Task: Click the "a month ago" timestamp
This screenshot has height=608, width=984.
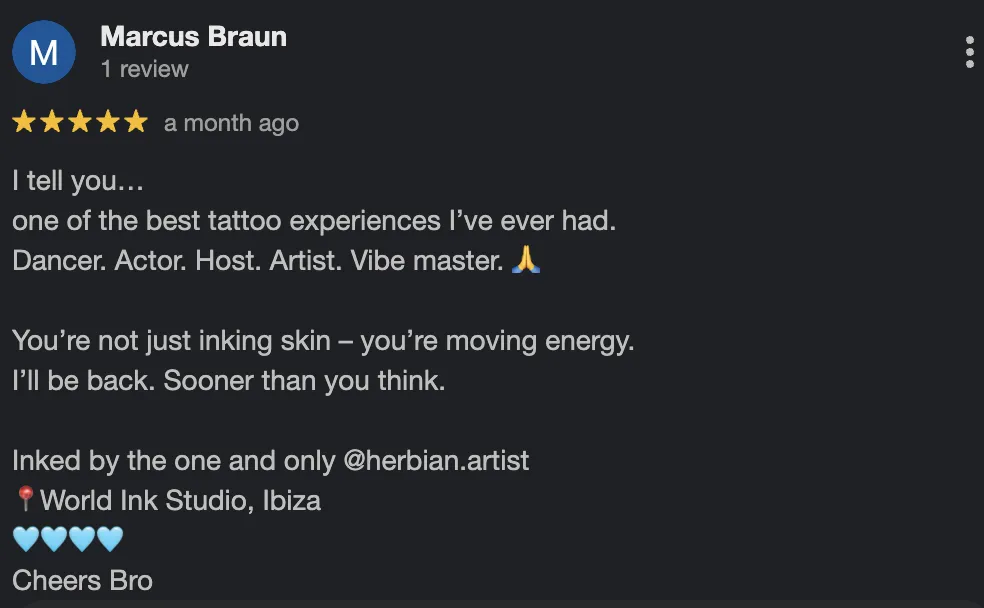Action: [x=231, y=123]
